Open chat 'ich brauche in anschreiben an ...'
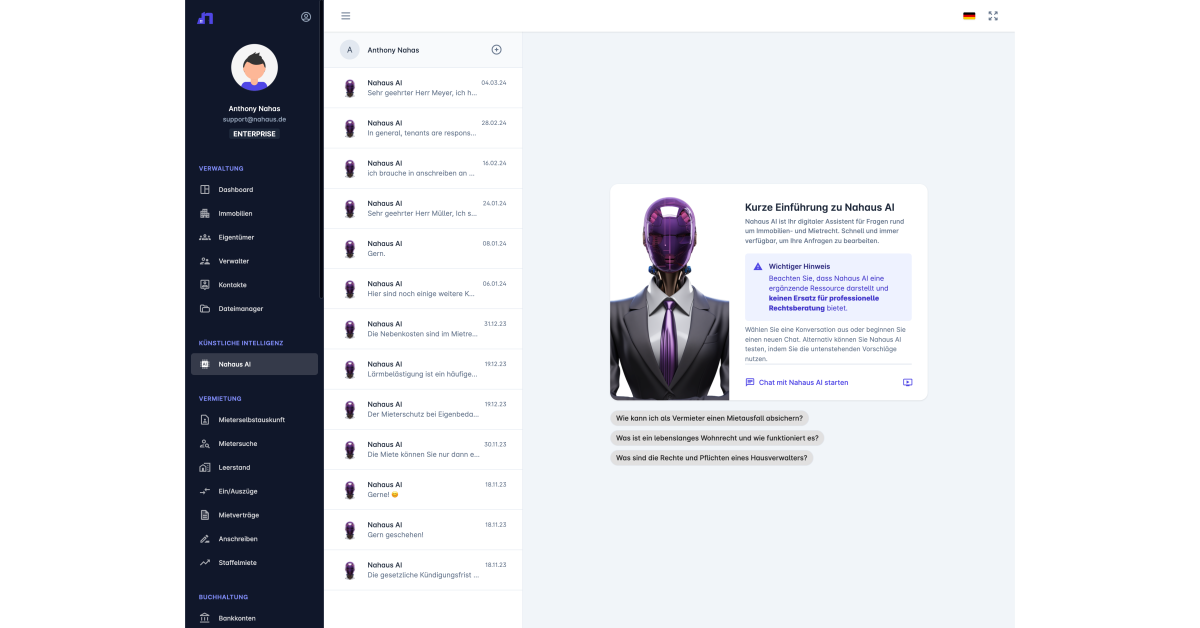 (423, 168)
